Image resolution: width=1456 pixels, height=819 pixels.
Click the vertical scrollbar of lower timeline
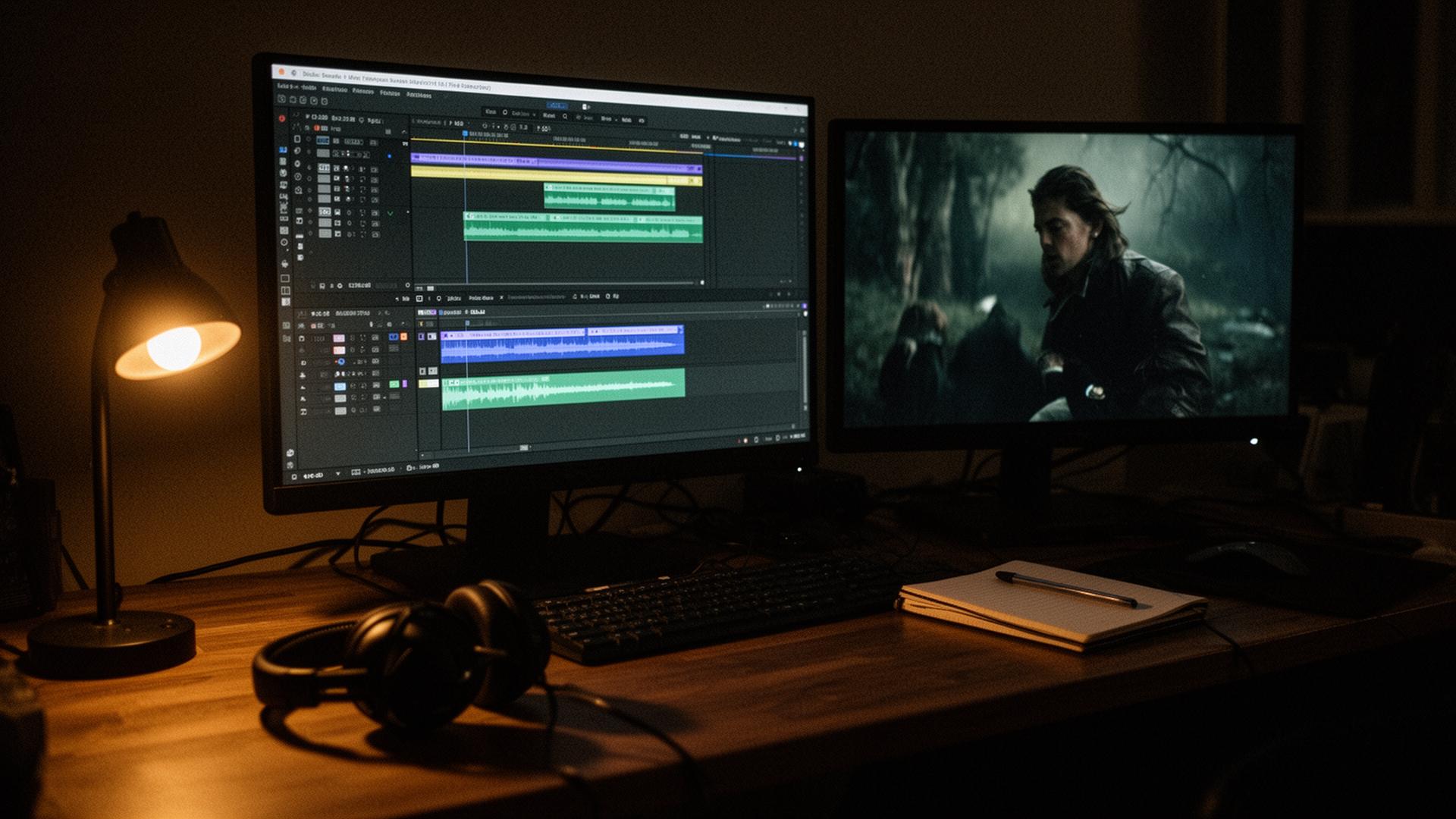click(804, 369)
